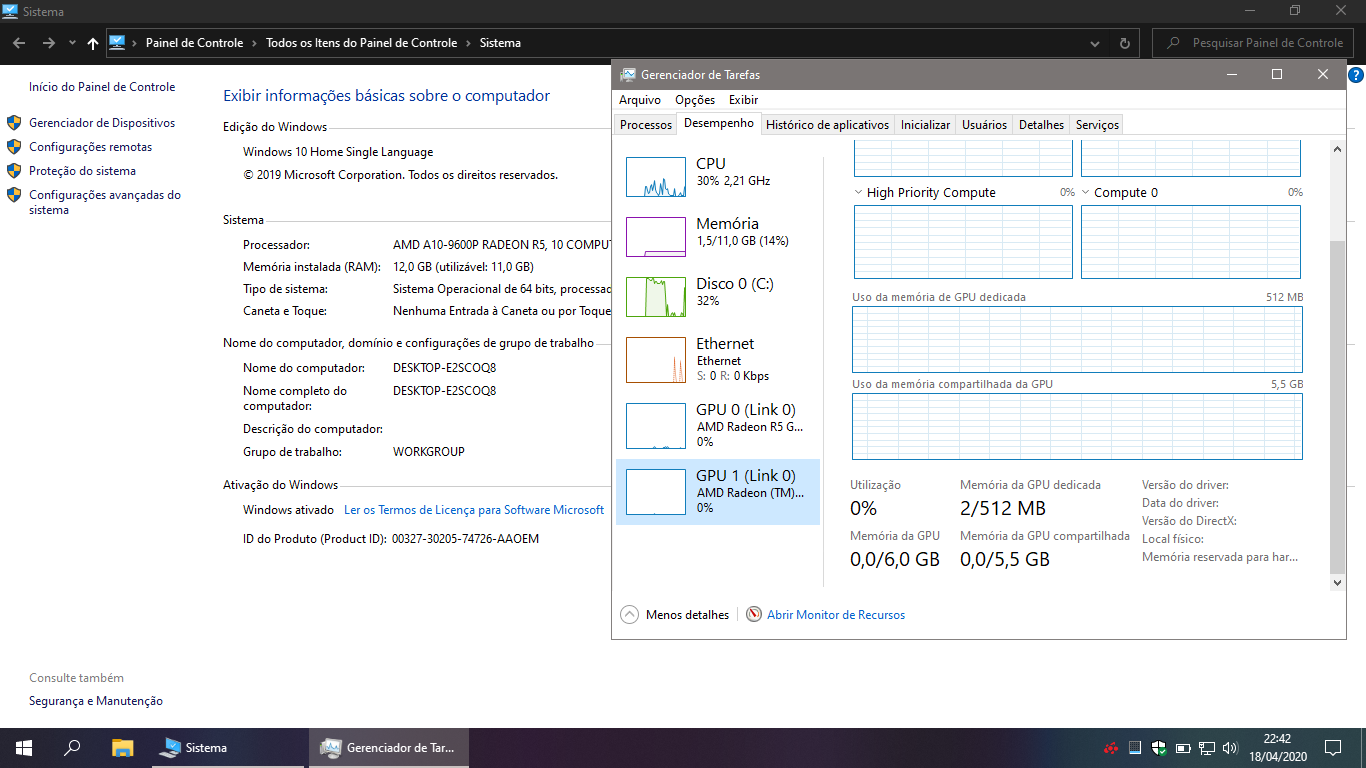Screen dimensions: 1366x768
Task: Expand Compute 0 graph dropdown
Action: tap(1086, 192)
